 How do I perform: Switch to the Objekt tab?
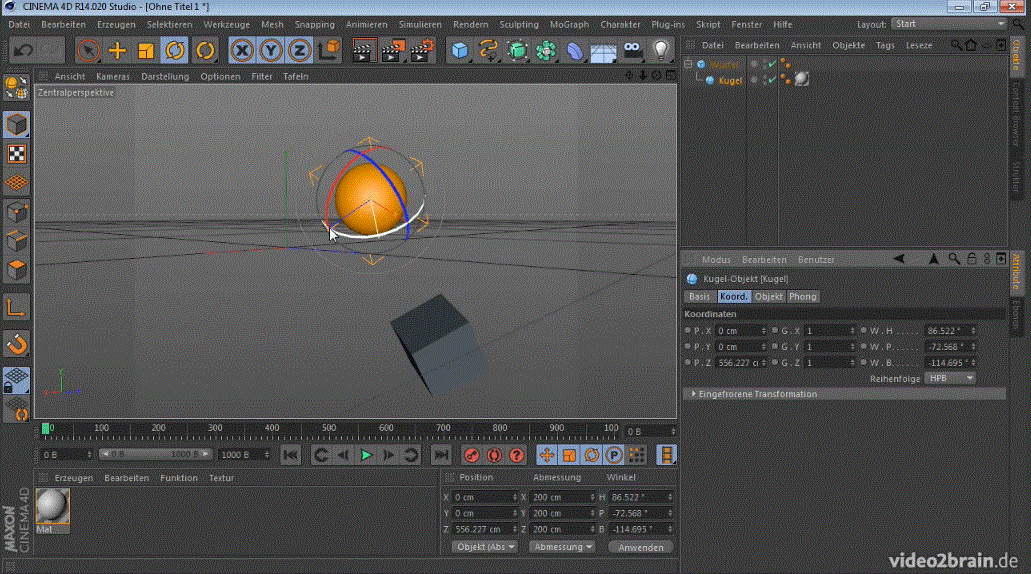tap(768, 297)
